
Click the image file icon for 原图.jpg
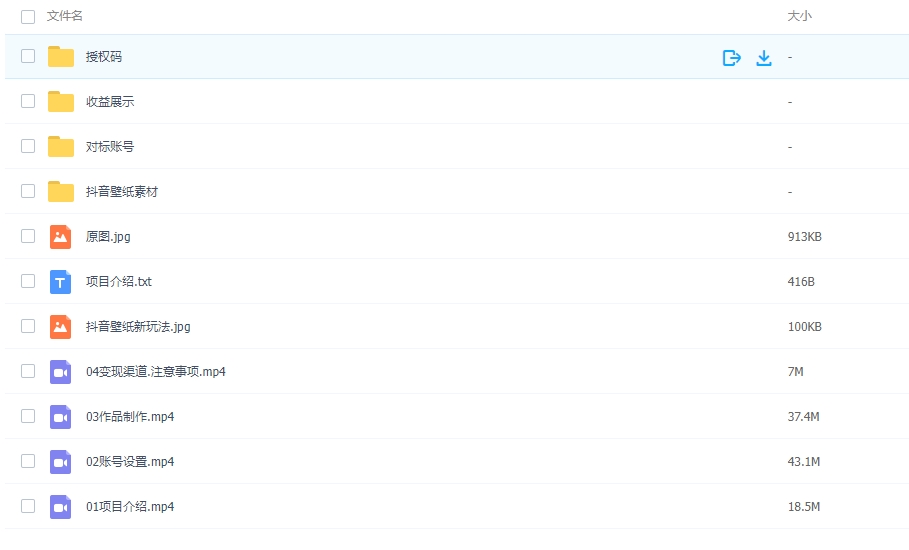click(x=61, y=236)
